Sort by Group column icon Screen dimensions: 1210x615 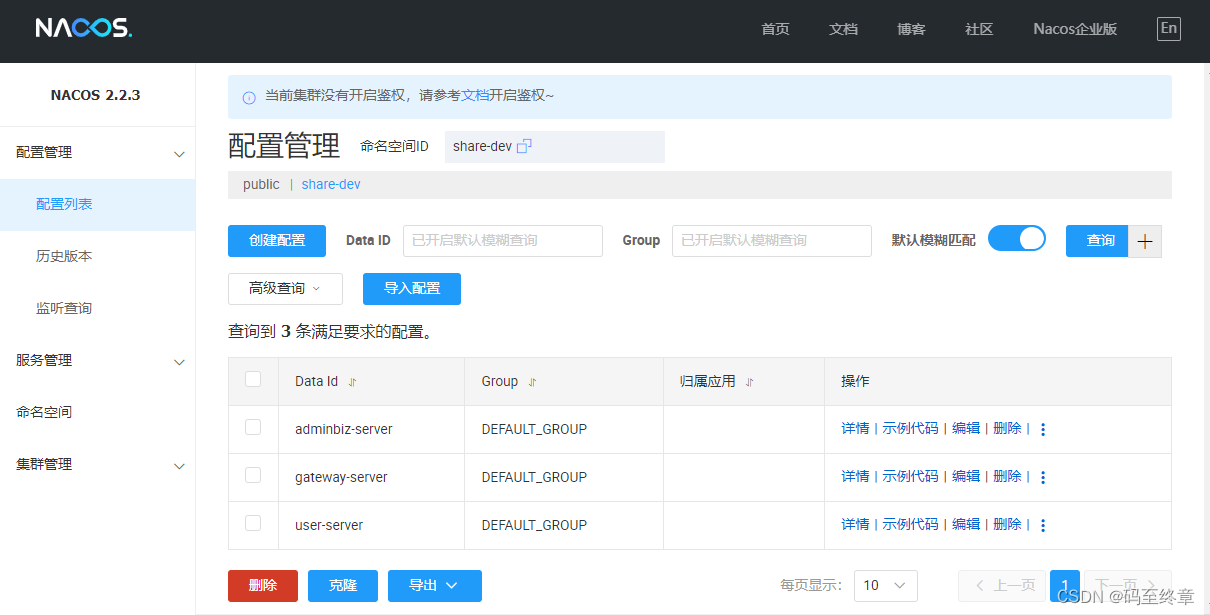[x=532, y=382]
